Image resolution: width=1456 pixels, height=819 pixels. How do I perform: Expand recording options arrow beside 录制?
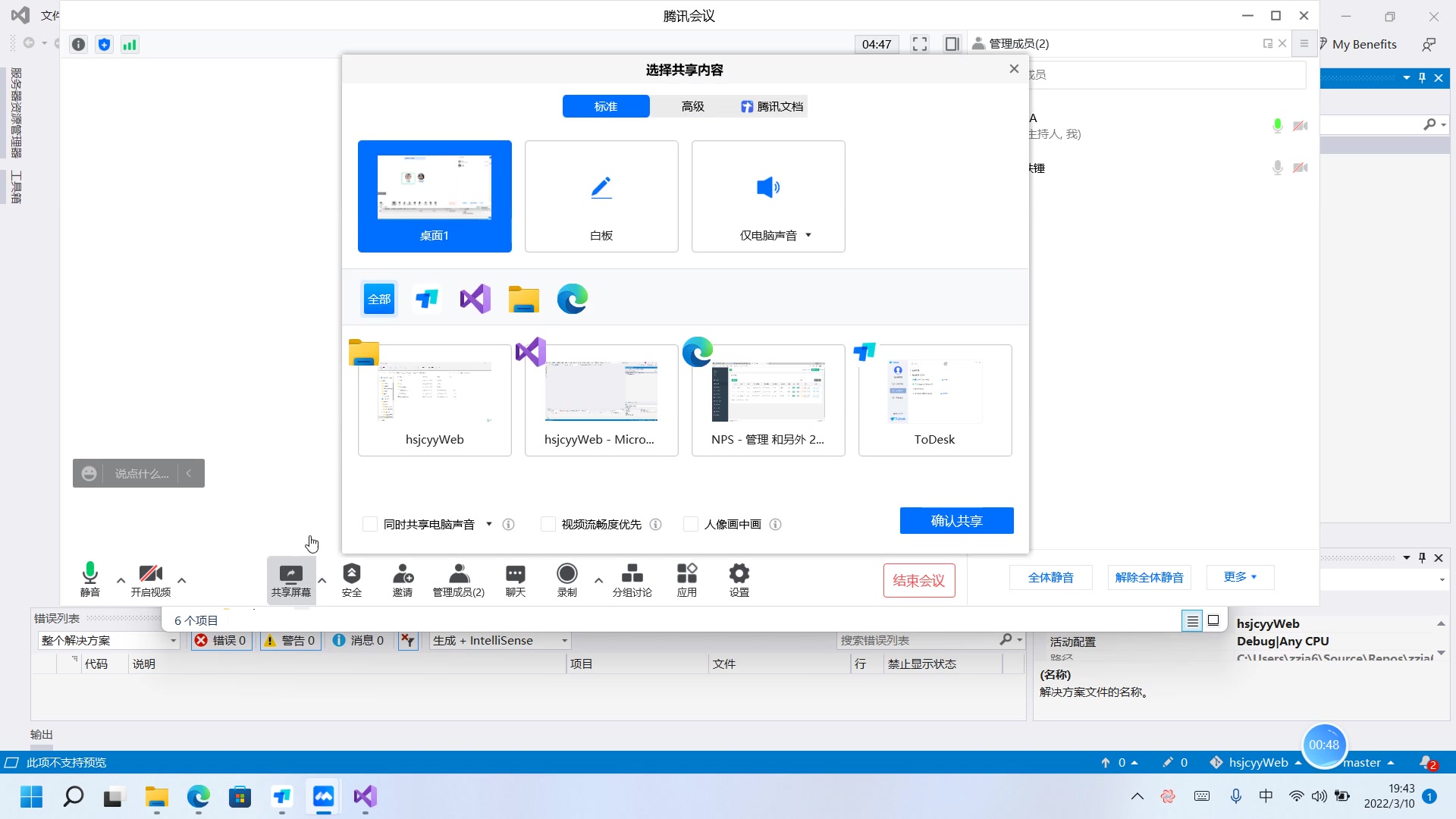(599, 580)
